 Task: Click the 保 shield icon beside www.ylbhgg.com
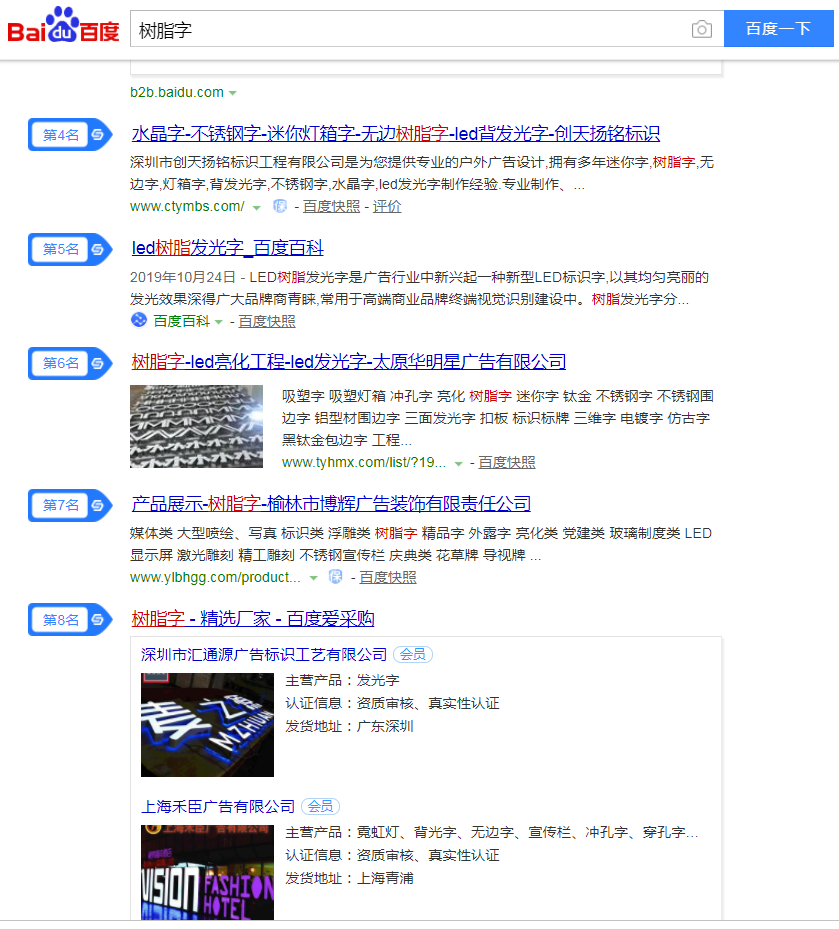coord(335,576)
